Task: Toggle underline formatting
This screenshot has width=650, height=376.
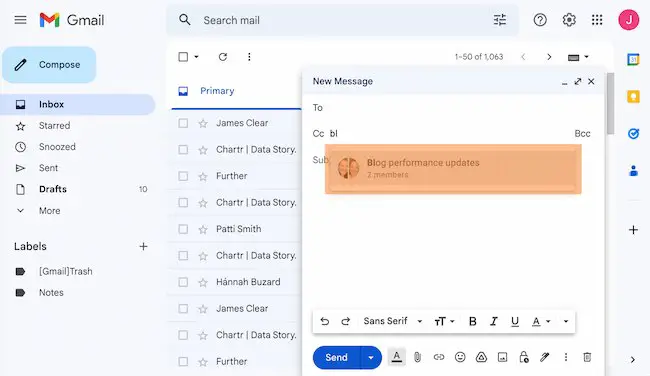Action: coord(515,322)
